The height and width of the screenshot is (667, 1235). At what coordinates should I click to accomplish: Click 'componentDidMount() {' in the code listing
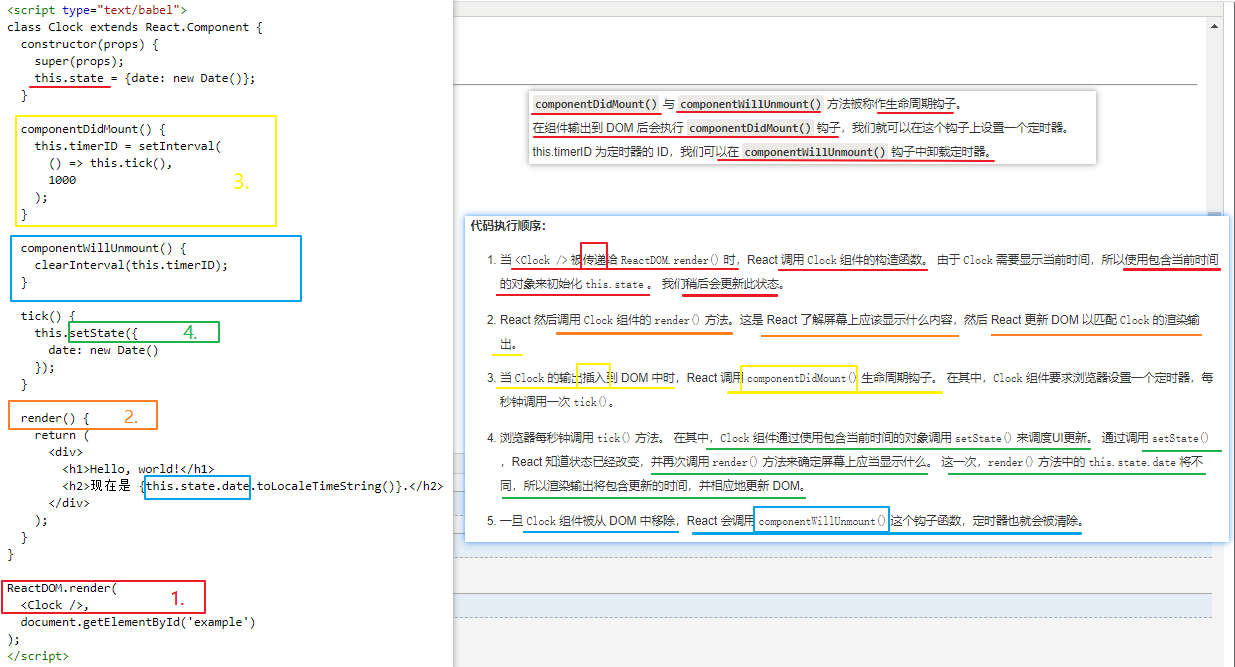pos(93,129)
